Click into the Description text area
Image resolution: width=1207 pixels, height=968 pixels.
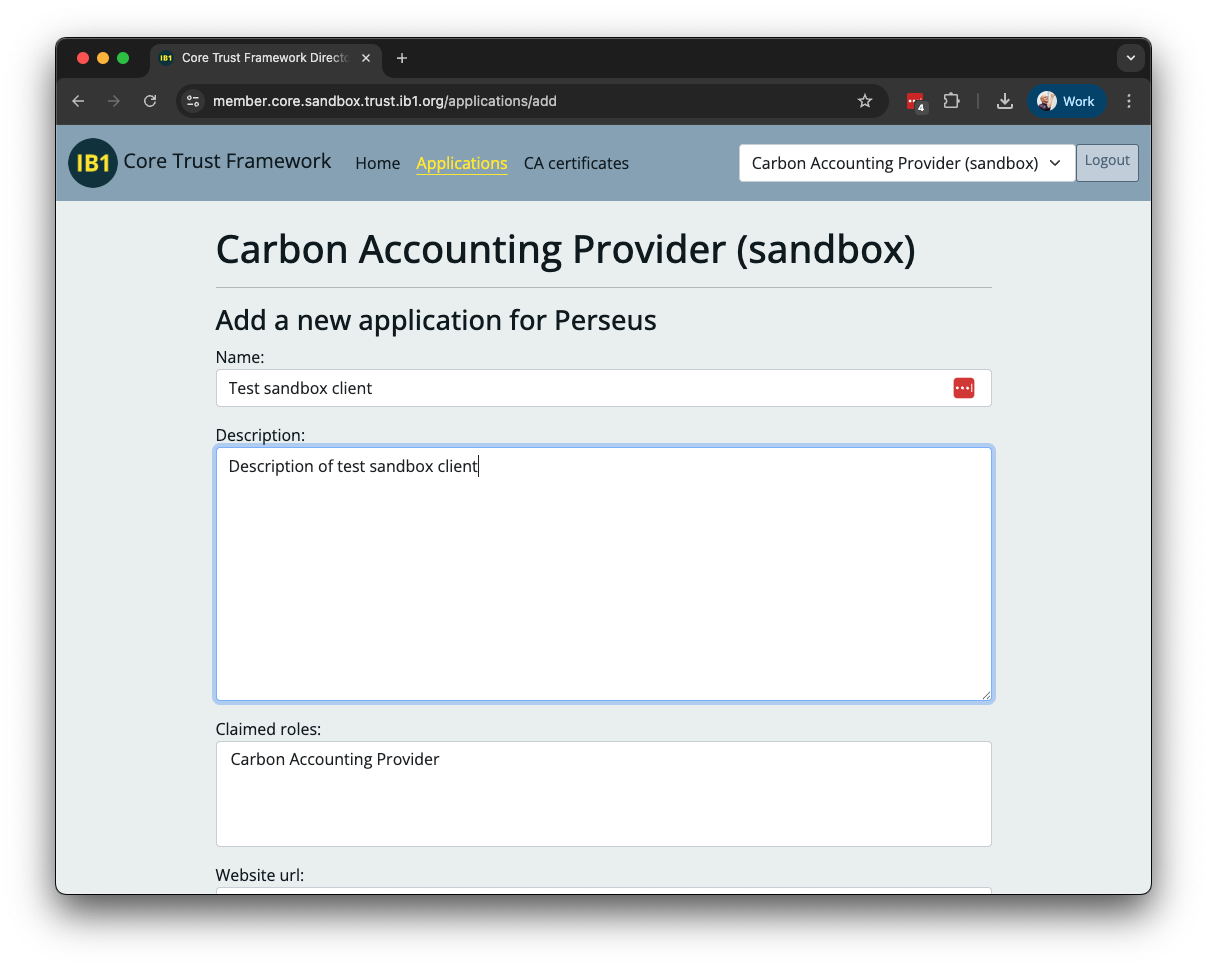[604, 574]
